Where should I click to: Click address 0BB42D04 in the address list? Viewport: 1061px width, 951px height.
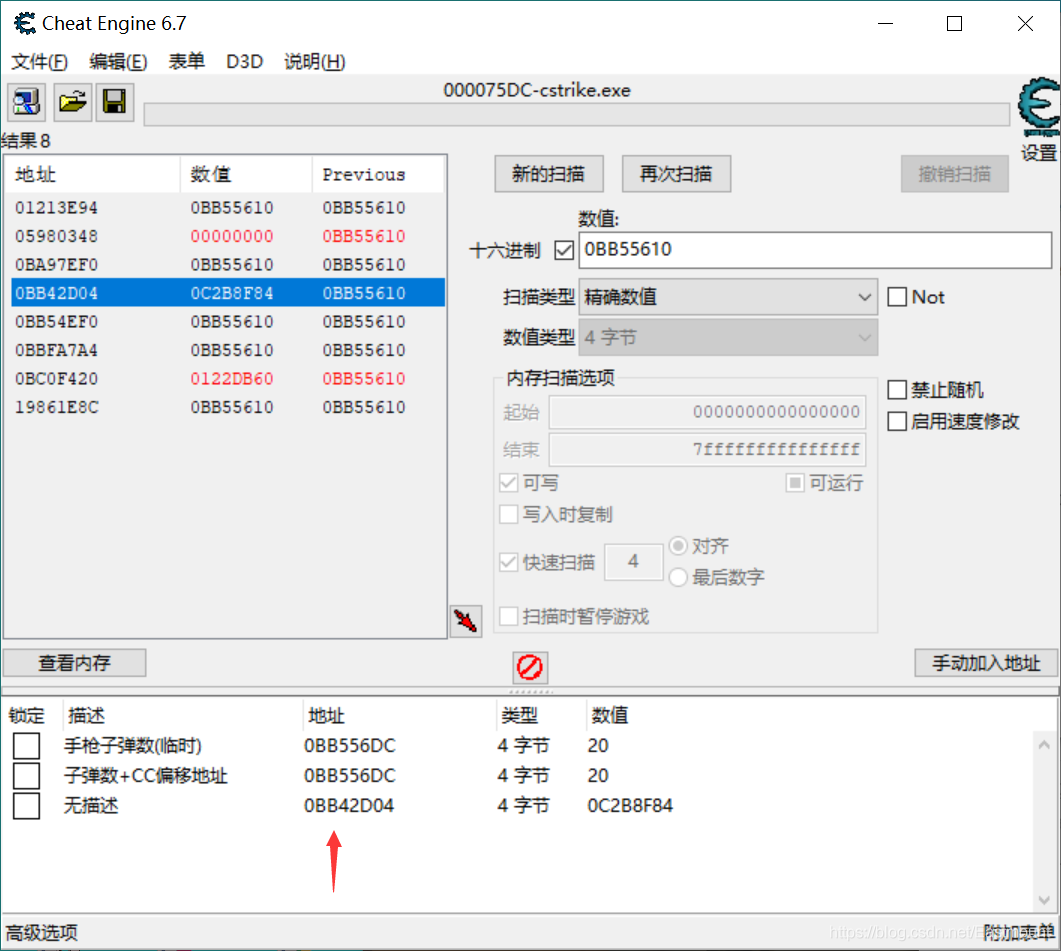click(x=348, y=805)
